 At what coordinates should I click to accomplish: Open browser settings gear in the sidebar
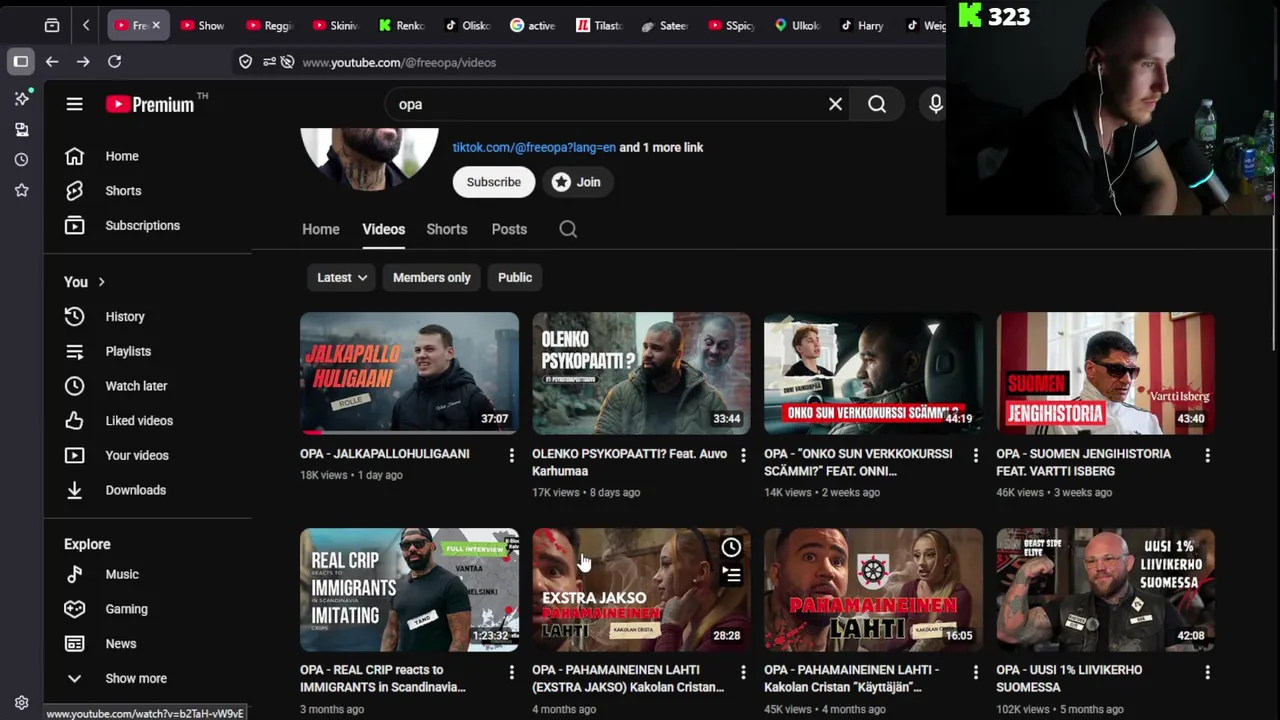(x=21, y=703)
